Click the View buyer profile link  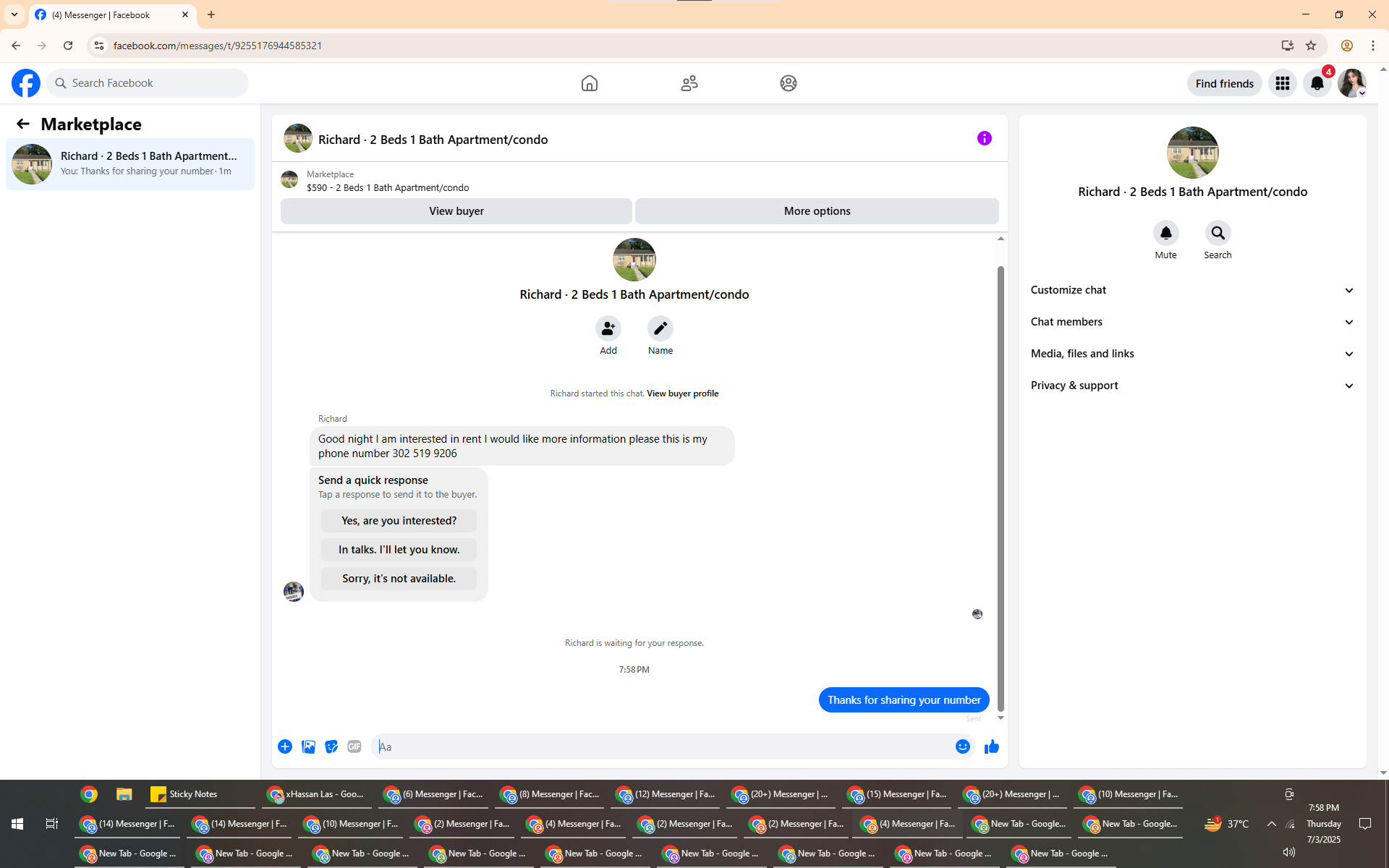(x=682, y=393)
